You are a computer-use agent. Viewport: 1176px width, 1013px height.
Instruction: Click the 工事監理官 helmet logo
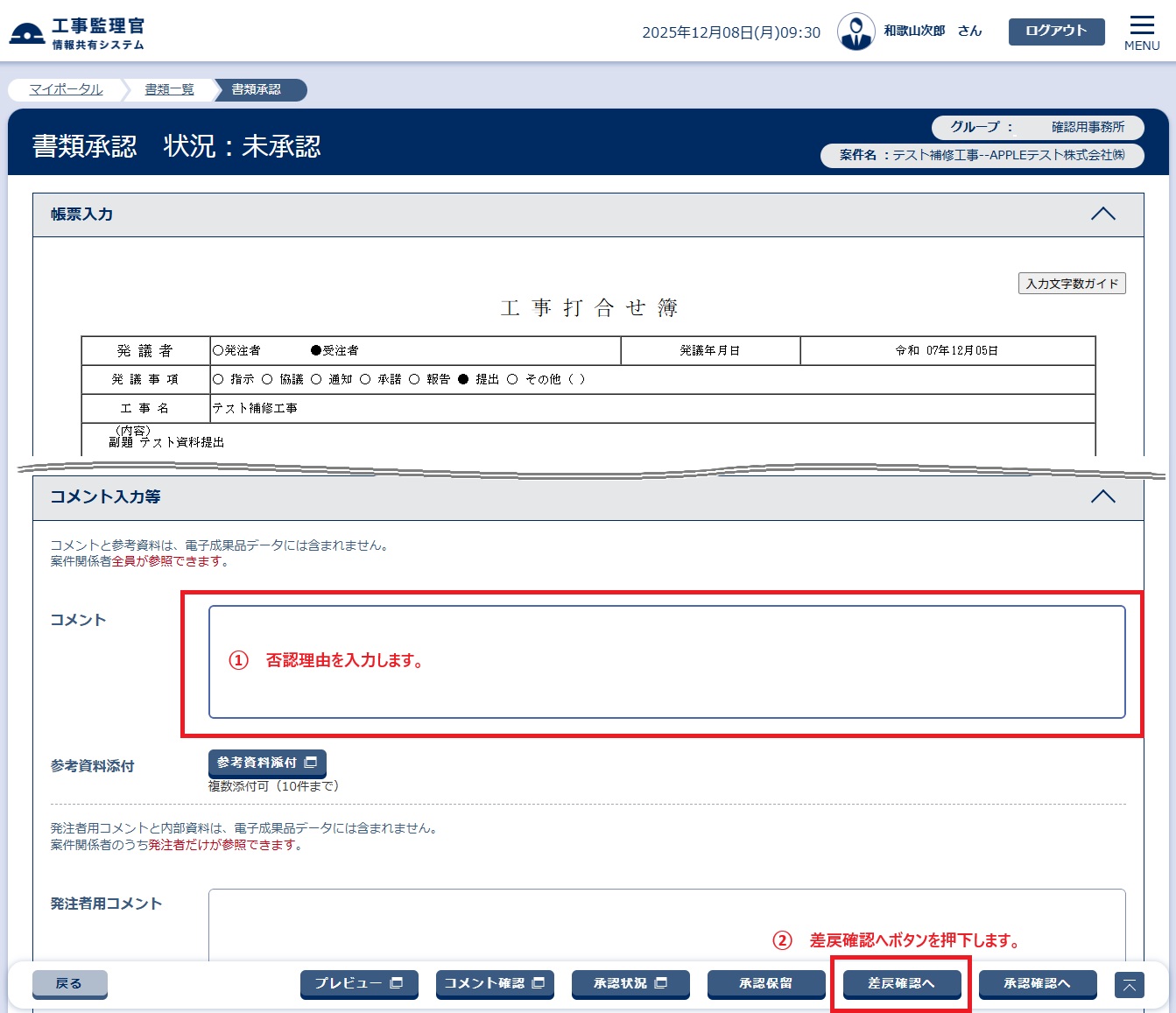(x=26, y=33)
